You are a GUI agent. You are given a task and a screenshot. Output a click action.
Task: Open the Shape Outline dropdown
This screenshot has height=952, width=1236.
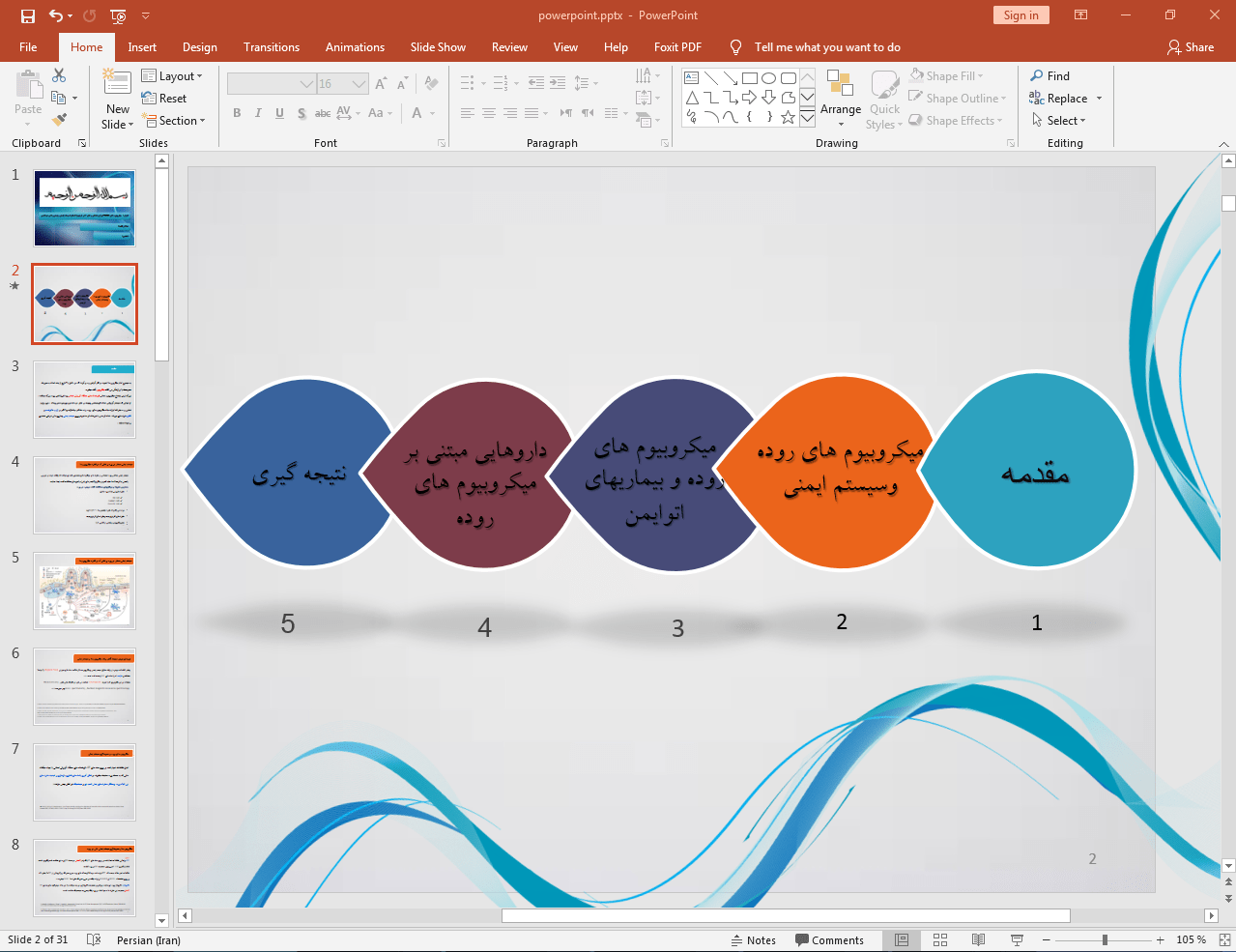tap(958, 98)
